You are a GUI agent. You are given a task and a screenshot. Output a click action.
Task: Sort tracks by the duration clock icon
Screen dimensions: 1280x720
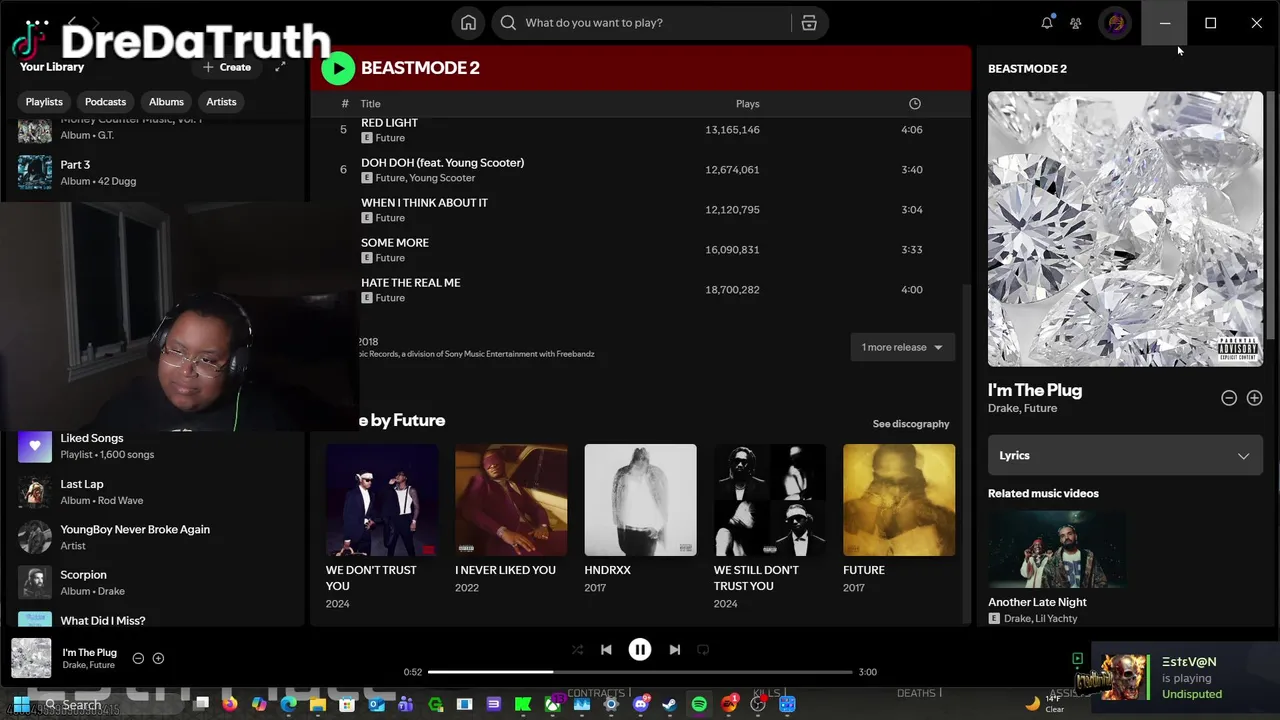pyautogui.click(x=914, y=104)
